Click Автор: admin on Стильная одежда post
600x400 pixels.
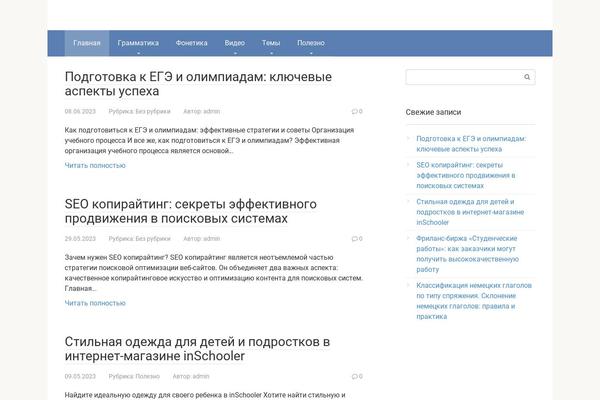[x=191, y=376]
